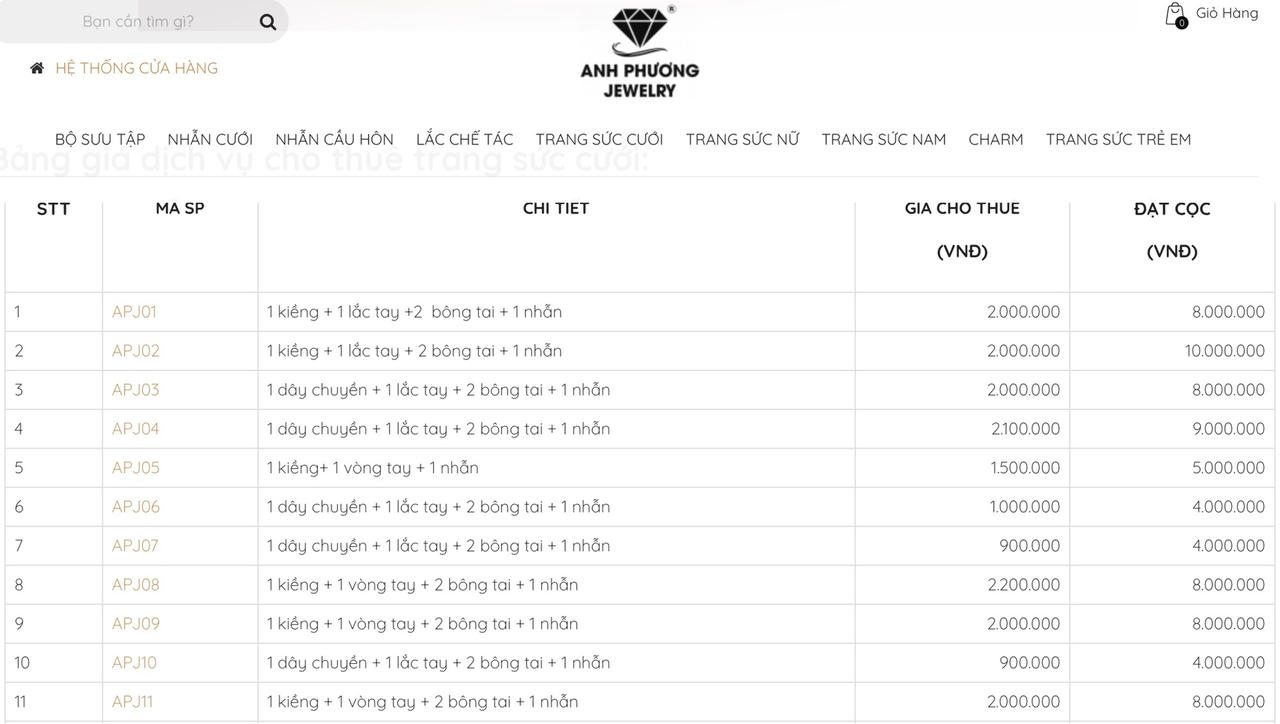Navigate to TRANG SỨC NAM
The height and width of the screenshot is (724, 1280).
(883, 139)
